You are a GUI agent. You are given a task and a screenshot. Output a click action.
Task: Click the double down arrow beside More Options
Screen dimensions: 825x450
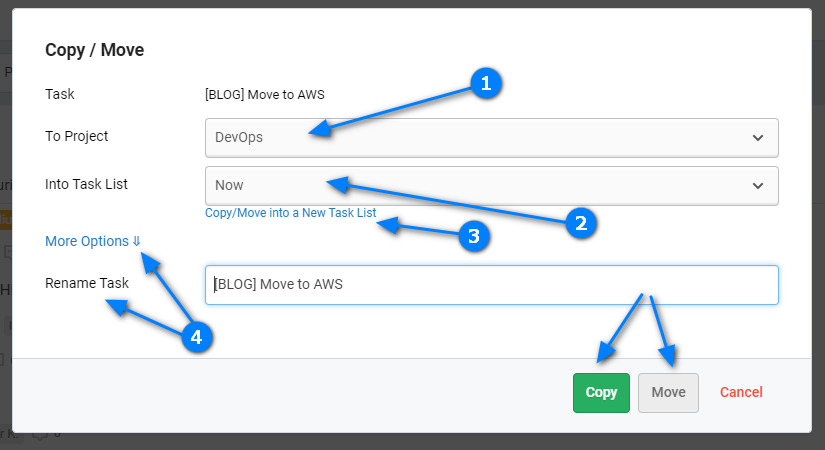point(136,241)
